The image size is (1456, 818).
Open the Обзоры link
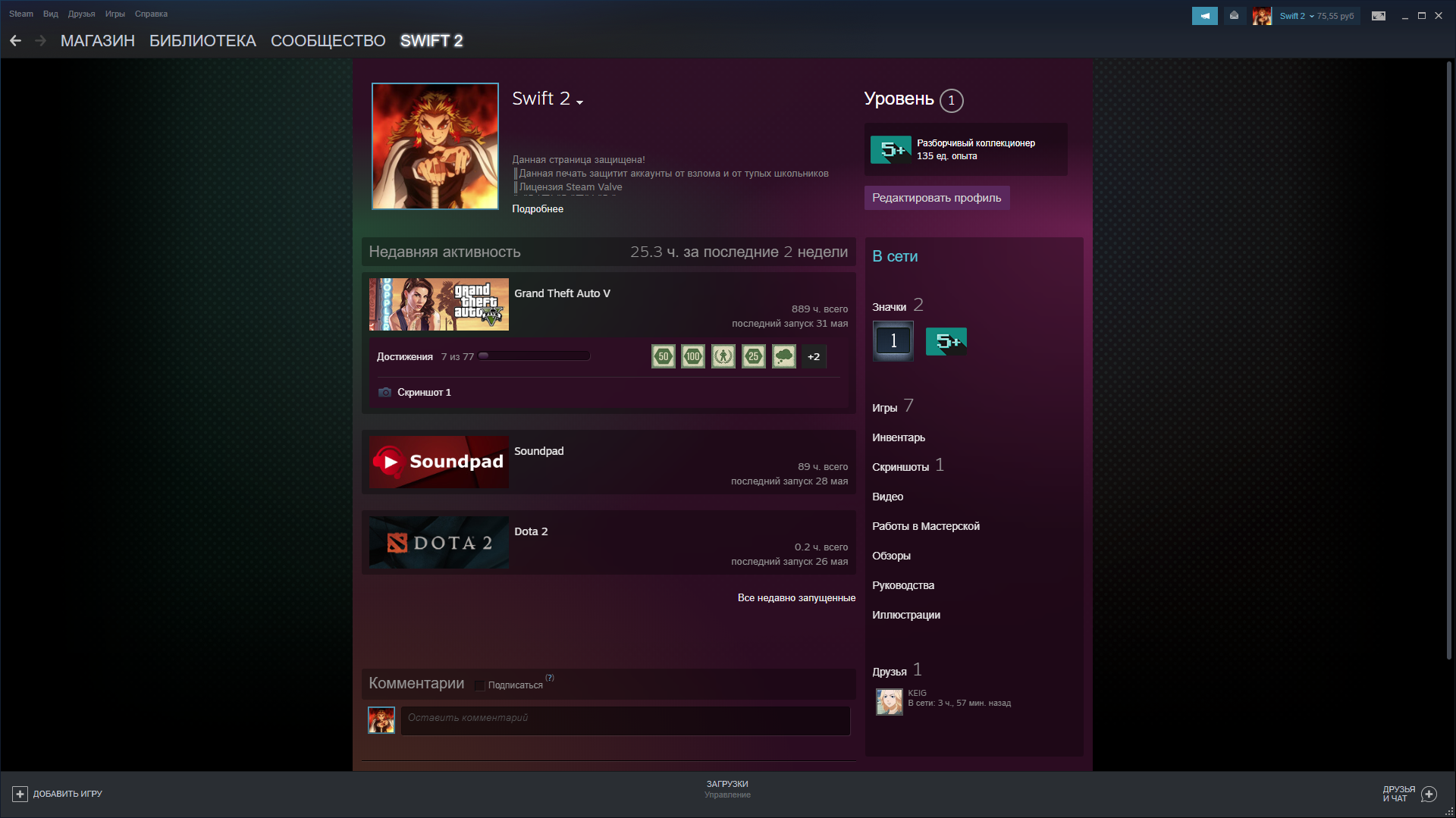click(x=891, y=556)
